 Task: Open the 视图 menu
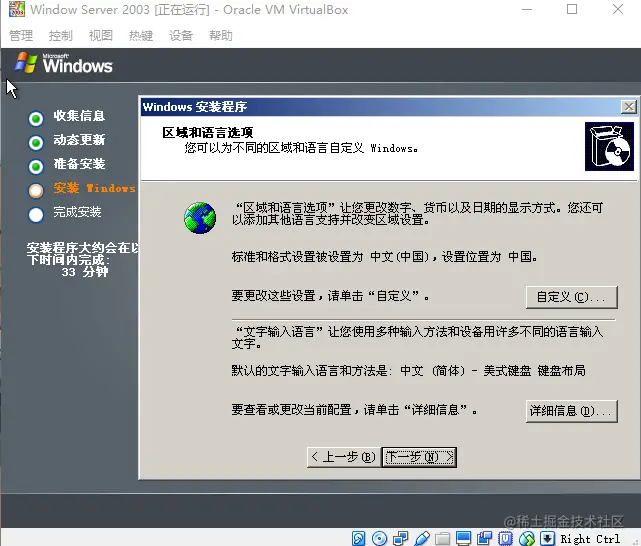coord(101,36)
